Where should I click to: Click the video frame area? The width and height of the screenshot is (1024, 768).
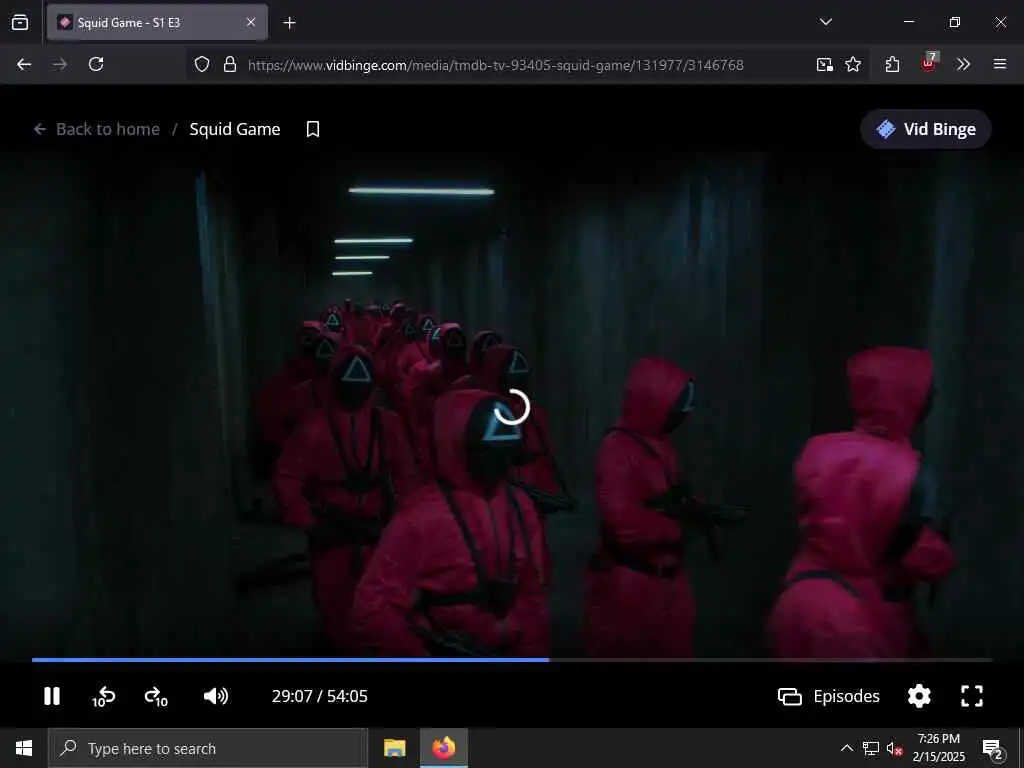point(512,405)
